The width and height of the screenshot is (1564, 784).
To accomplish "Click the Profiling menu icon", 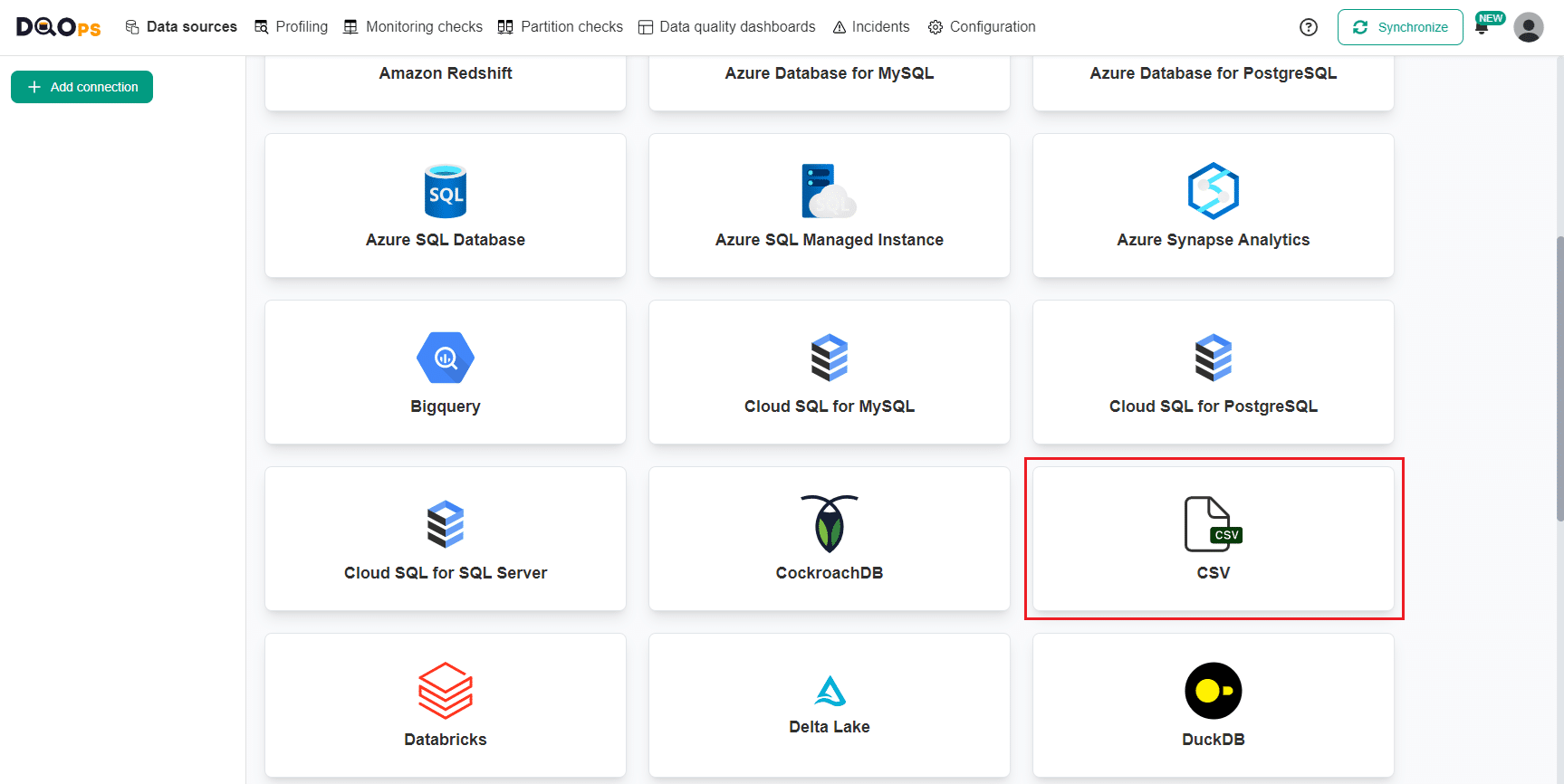I will (261, 27).
